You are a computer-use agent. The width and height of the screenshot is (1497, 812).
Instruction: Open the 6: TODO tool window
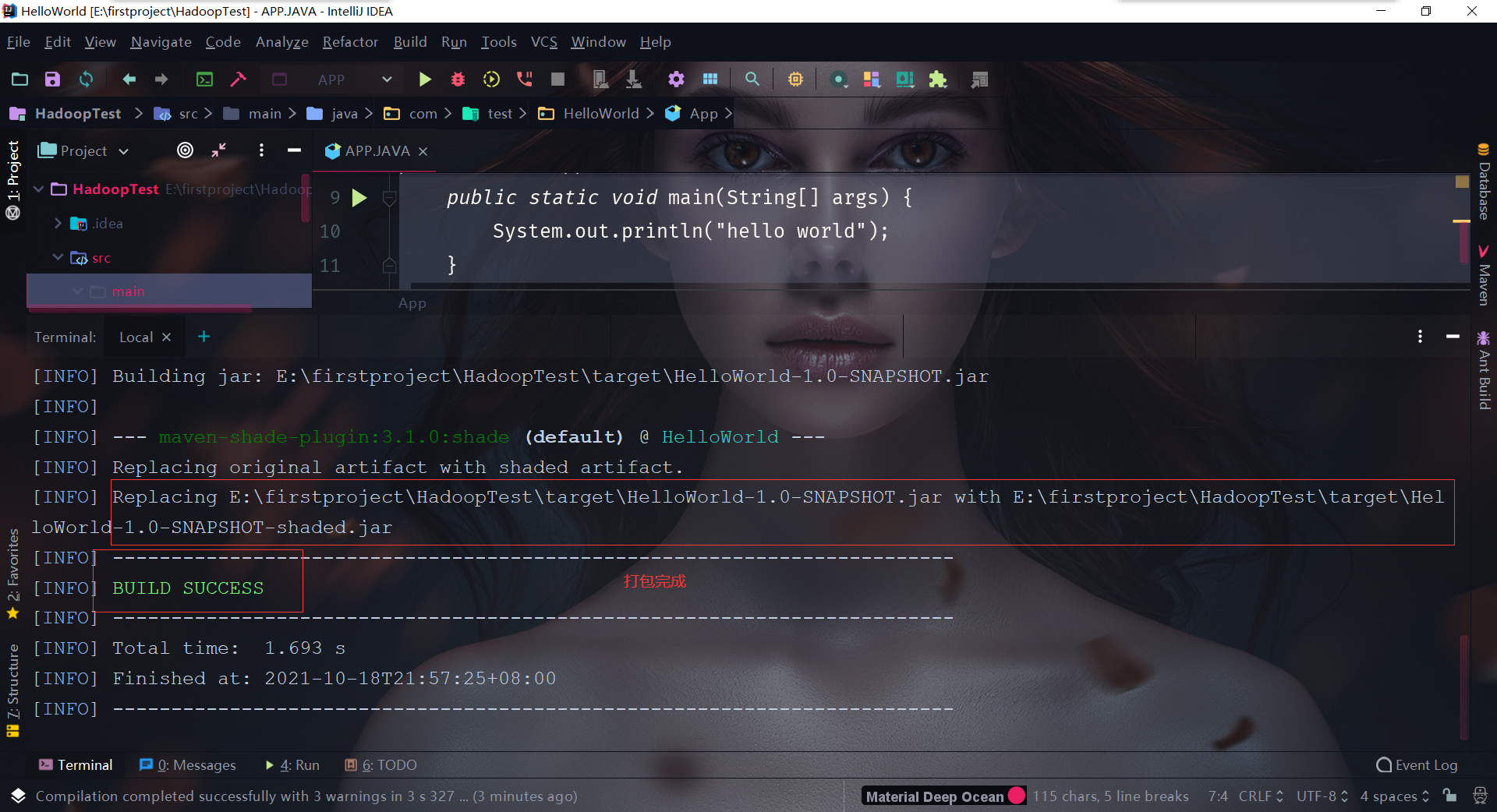(381, 765)
